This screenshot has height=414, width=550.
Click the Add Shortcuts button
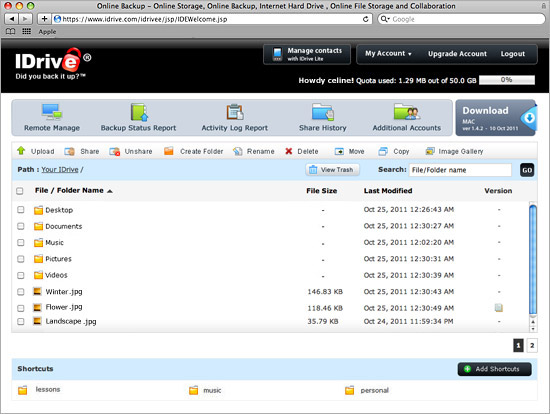click(x=494, y=369)
